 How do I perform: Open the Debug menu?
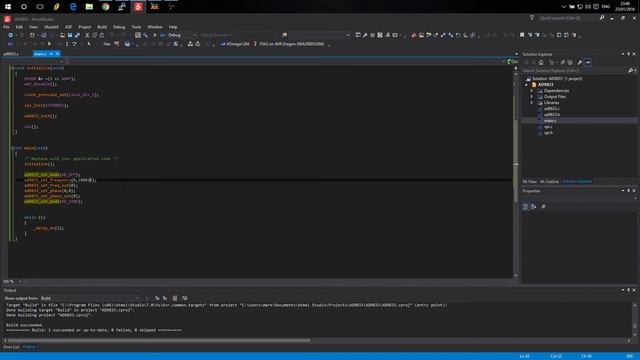pyautogui.click(x=119, y=27)
